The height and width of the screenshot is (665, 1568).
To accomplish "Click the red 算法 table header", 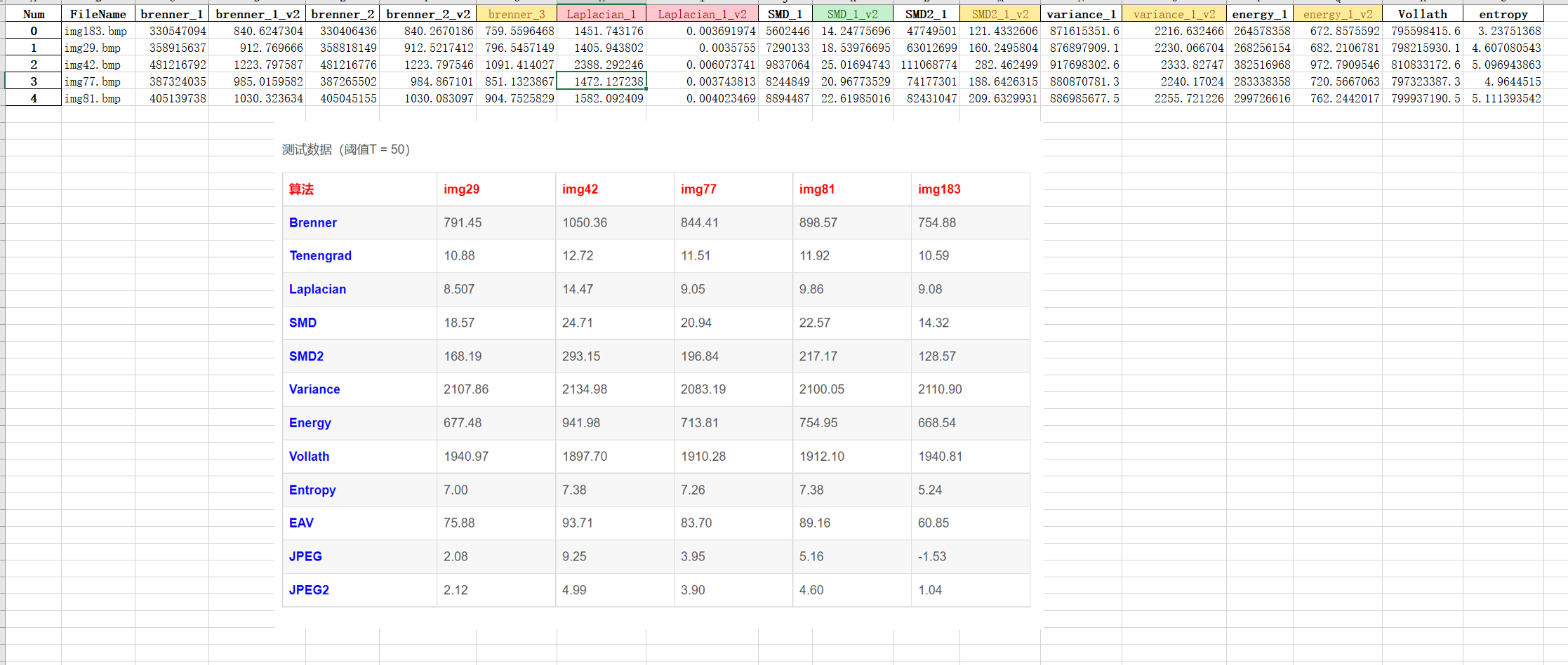I will pyautogui.click(x=302, y=189).
